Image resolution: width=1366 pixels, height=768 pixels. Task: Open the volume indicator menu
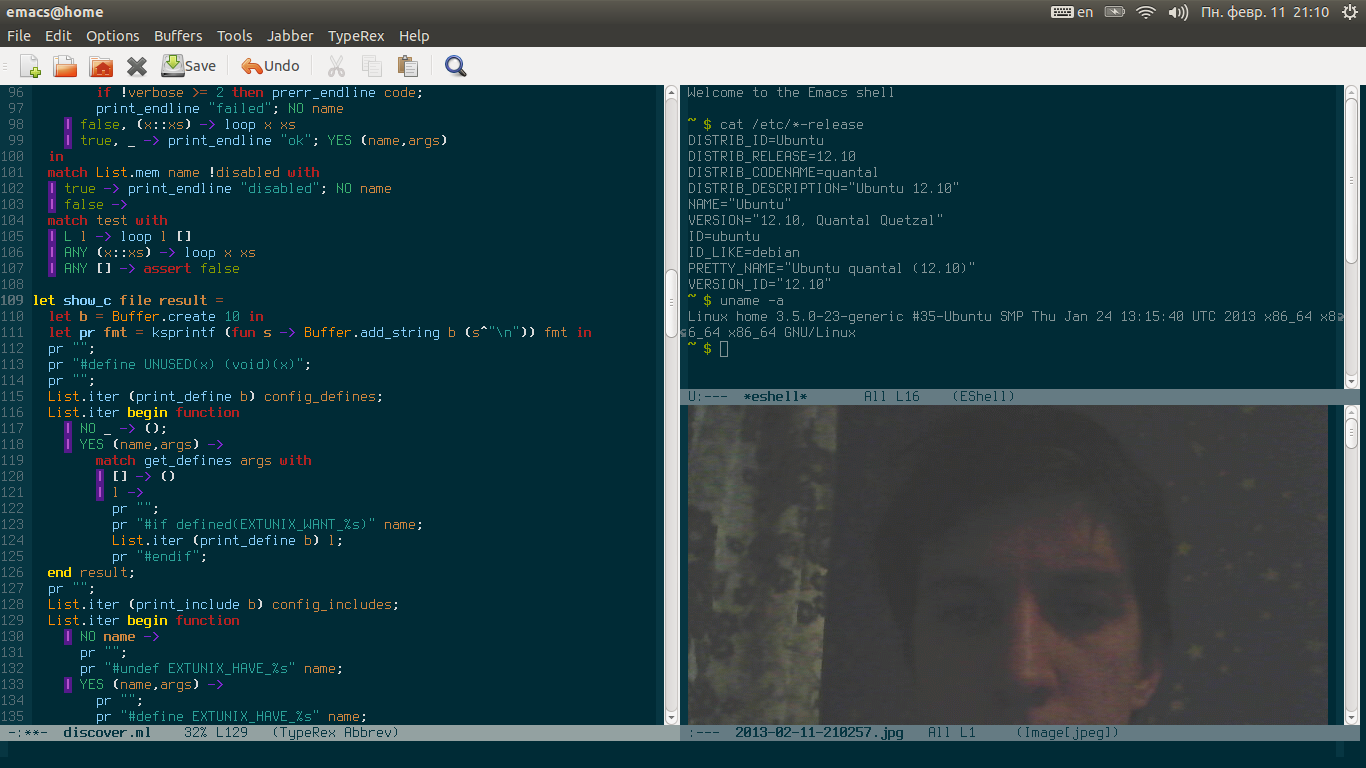pos(1178,12)
